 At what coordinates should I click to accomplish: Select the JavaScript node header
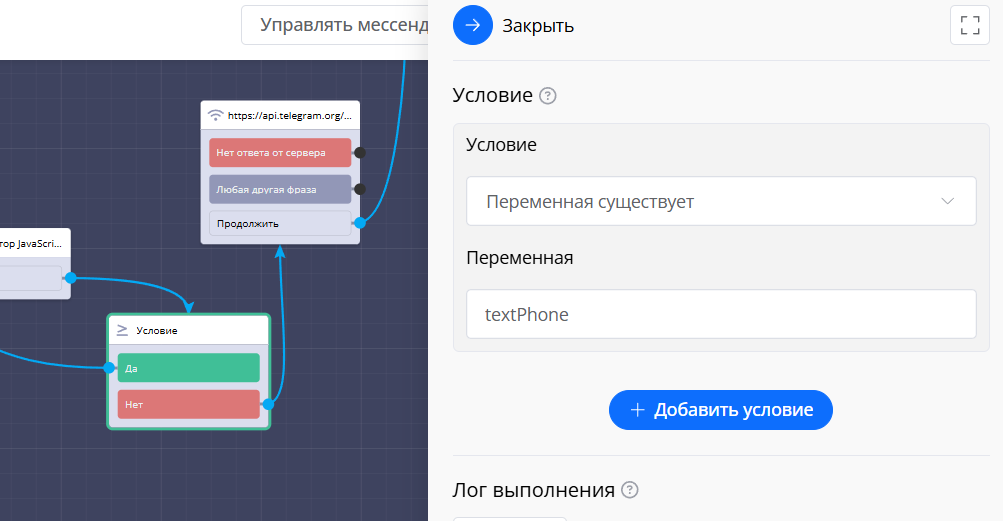tap(35, 243)
